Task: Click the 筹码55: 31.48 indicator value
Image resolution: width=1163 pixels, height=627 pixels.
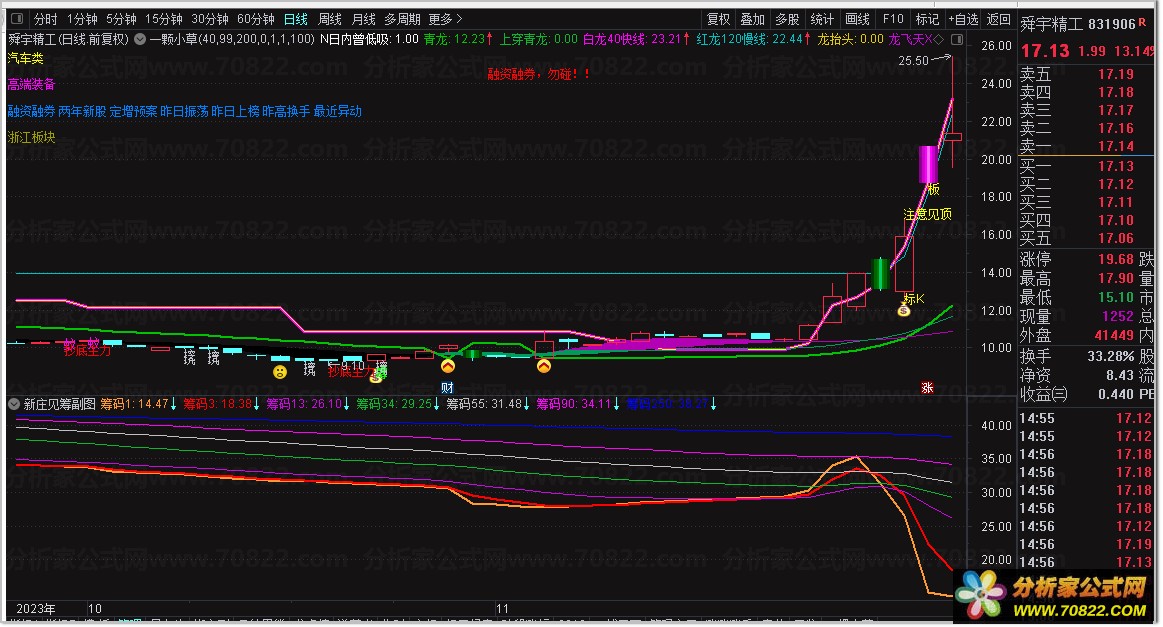Action: [x=488, y=404]
